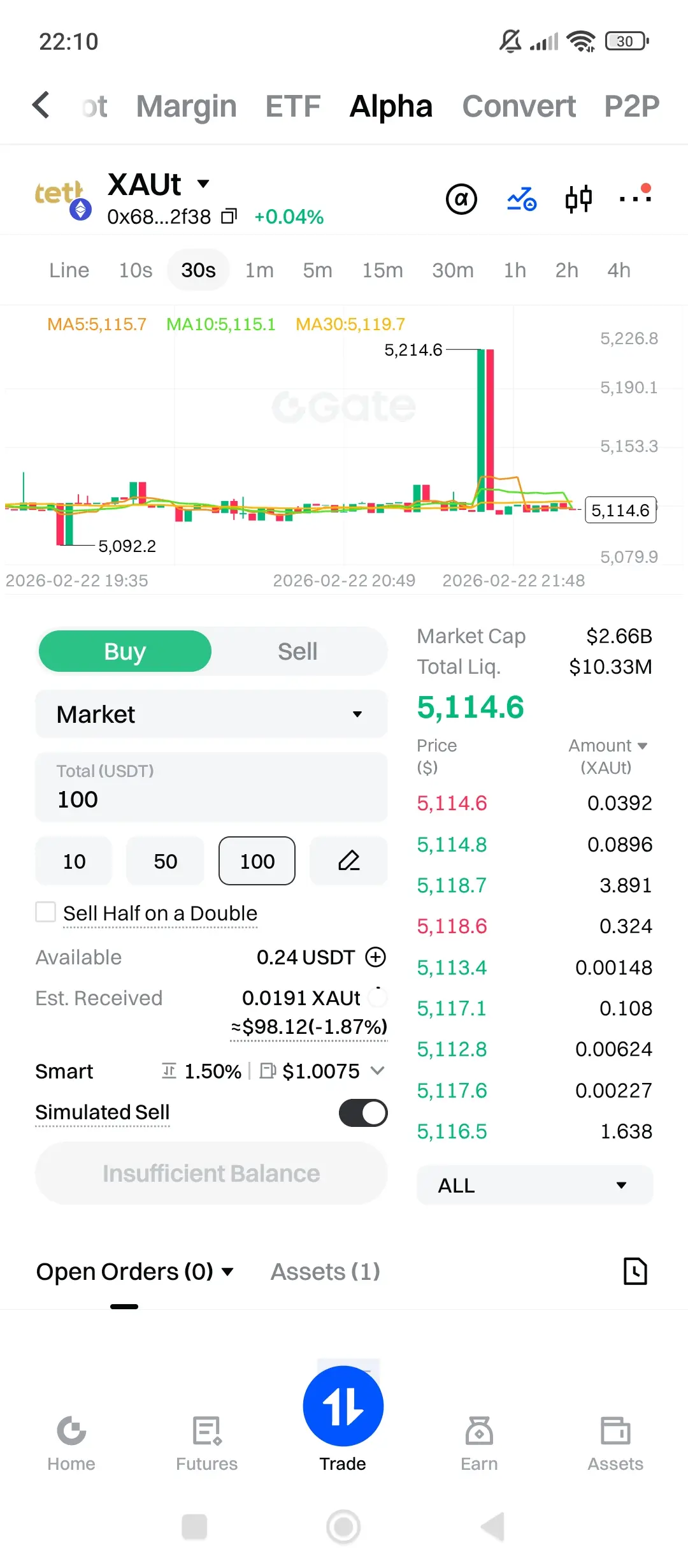The image size is (688, 1568).
Task: Switch to the Convert tab
Action: coord(519,106)
